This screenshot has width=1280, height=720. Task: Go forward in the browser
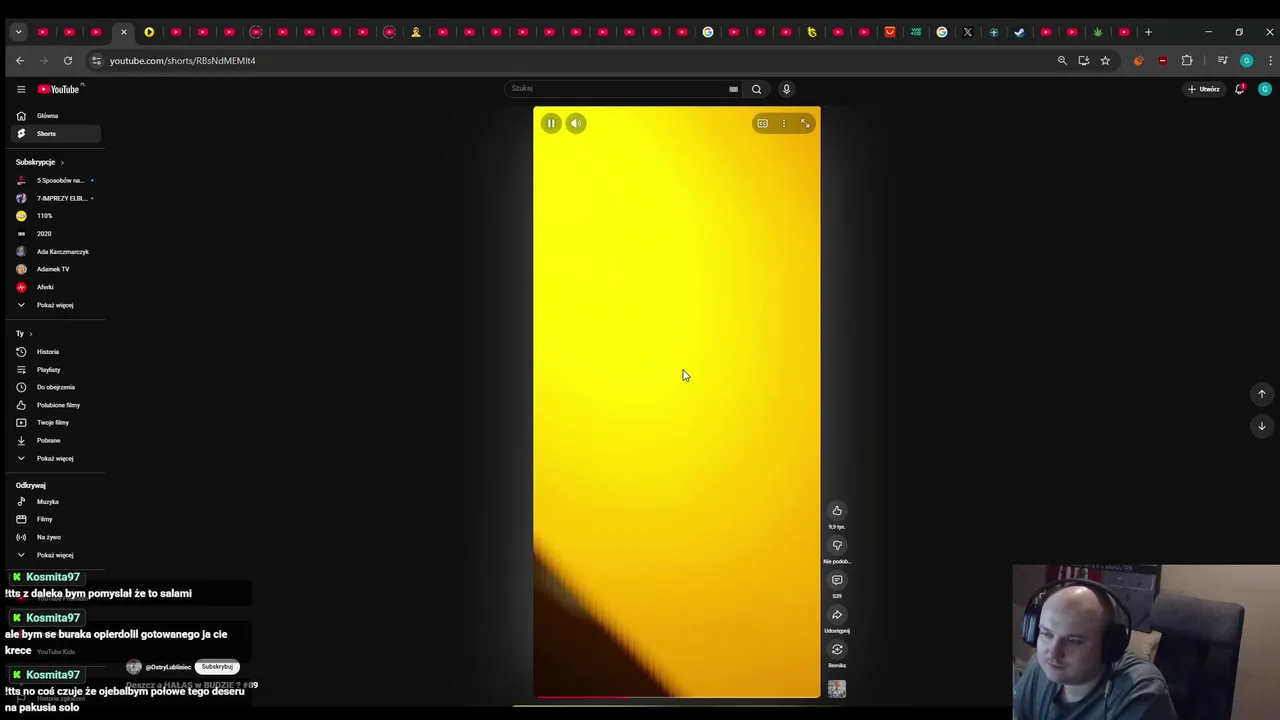(44, 61)
